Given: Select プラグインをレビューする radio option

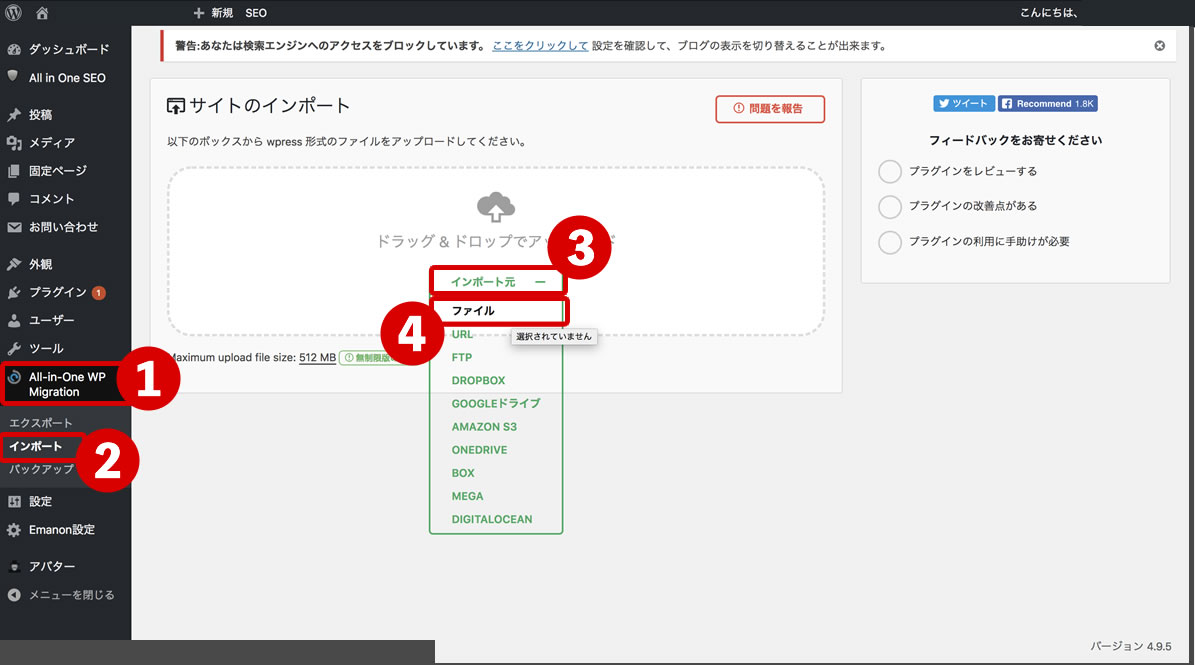Looking at the screenshot, I should [889, 171].
